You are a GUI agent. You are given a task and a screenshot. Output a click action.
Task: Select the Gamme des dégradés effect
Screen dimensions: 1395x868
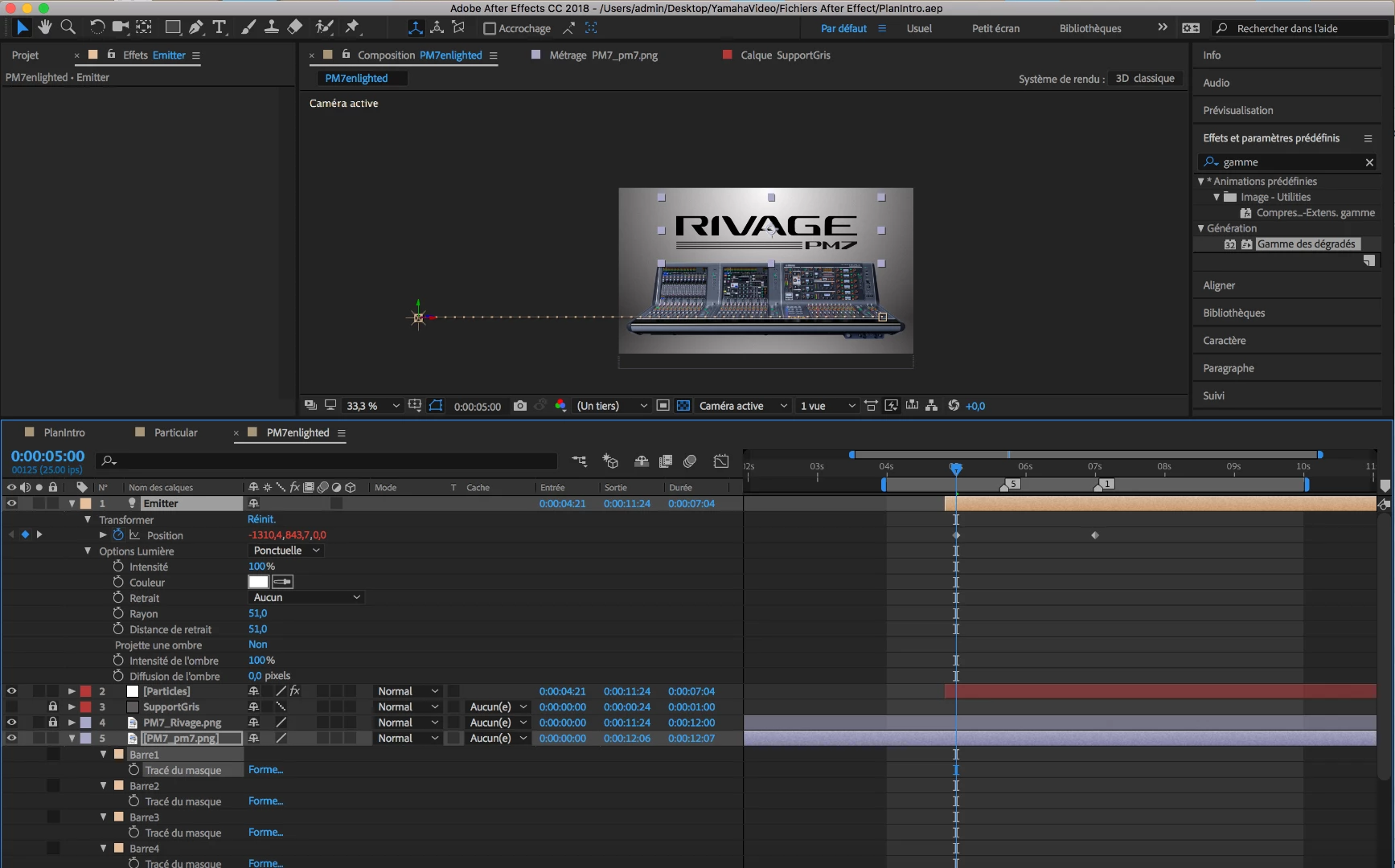click(1306, 244)
